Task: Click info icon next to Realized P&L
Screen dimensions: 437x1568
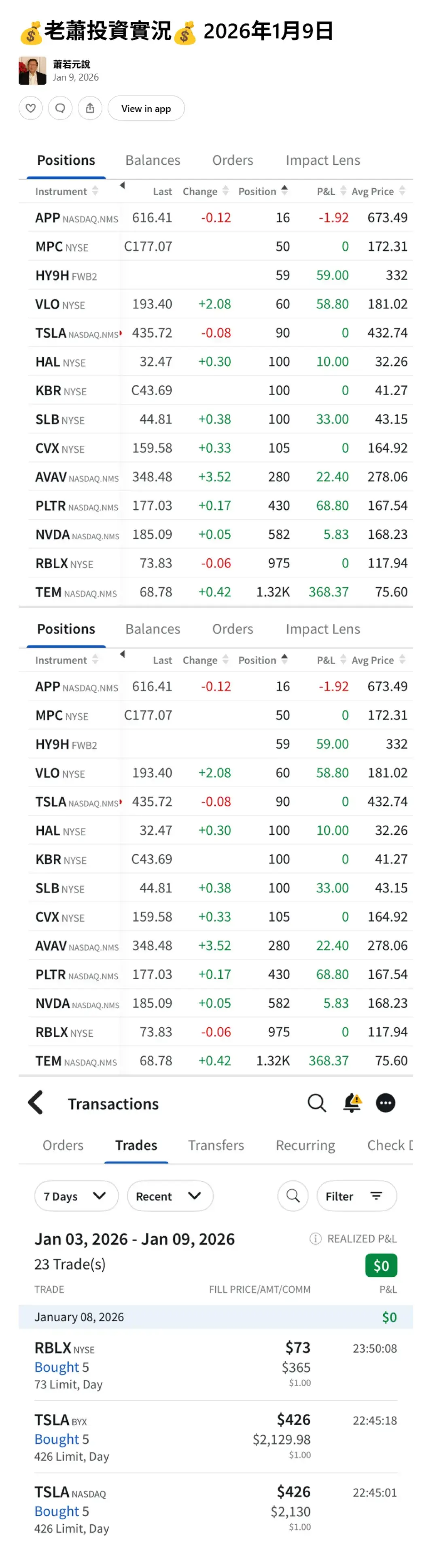Action: tap(315, 1239)
